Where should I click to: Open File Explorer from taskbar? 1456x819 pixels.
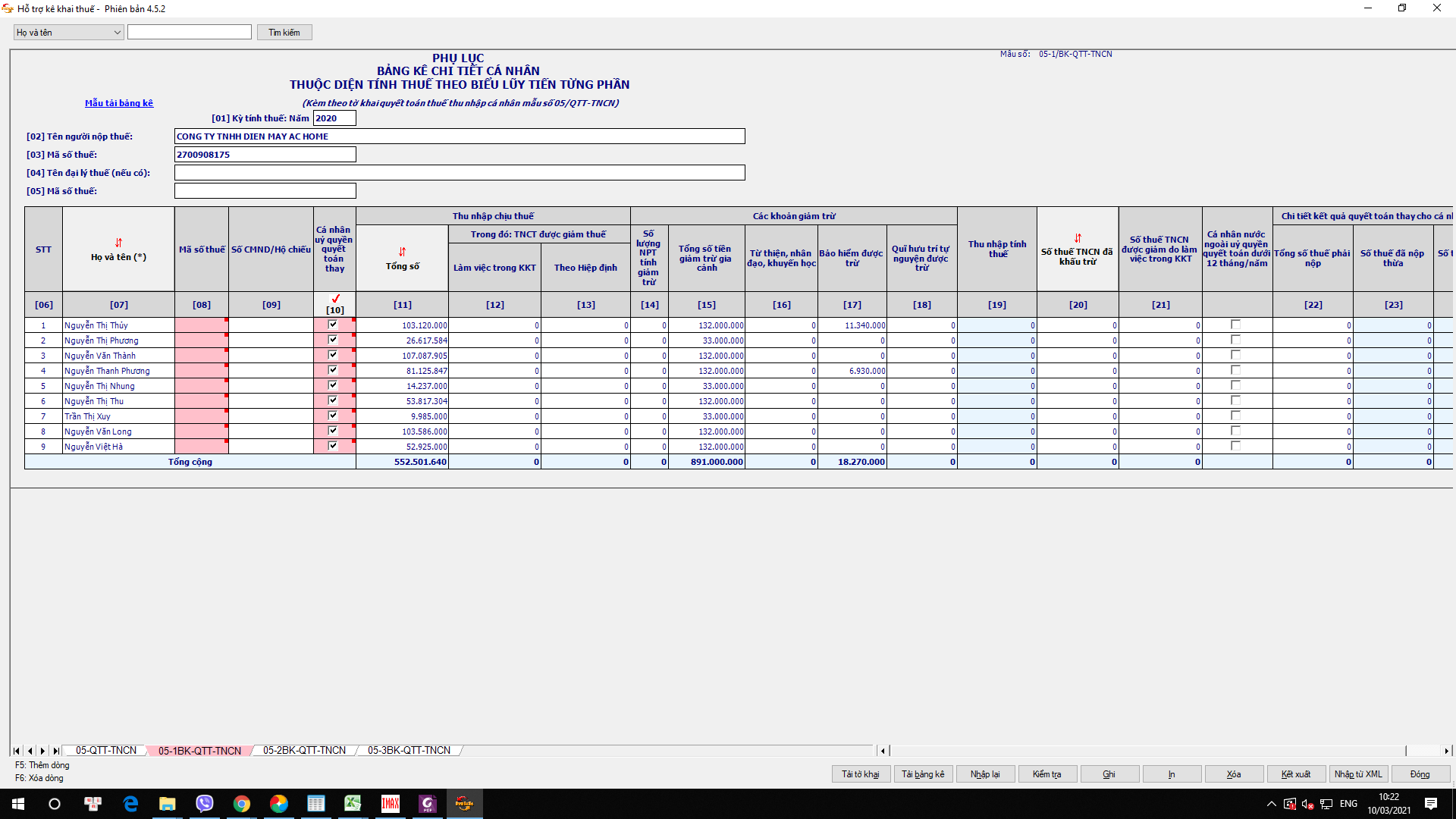tap(167, 804)
